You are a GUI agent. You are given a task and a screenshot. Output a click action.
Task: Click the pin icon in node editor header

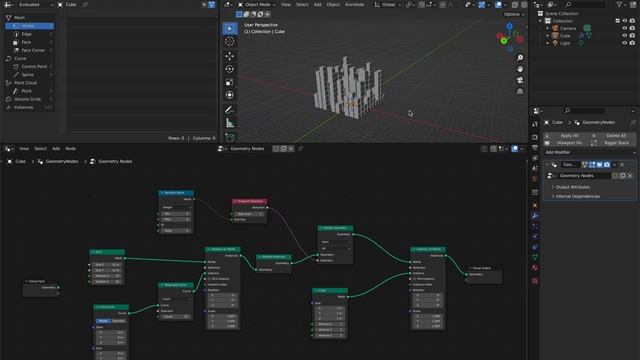click(x=300, y=149)
